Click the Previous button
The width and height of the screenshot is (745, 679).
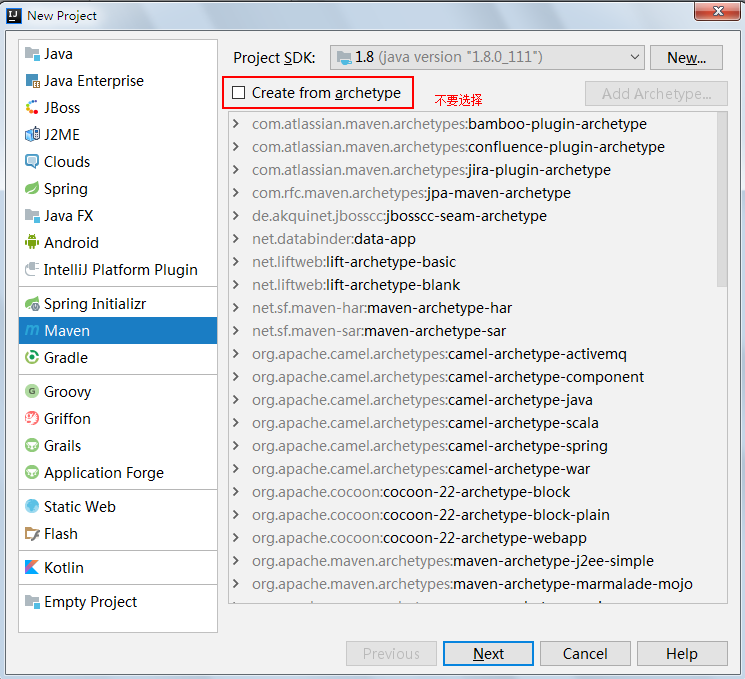click(391, 654)
